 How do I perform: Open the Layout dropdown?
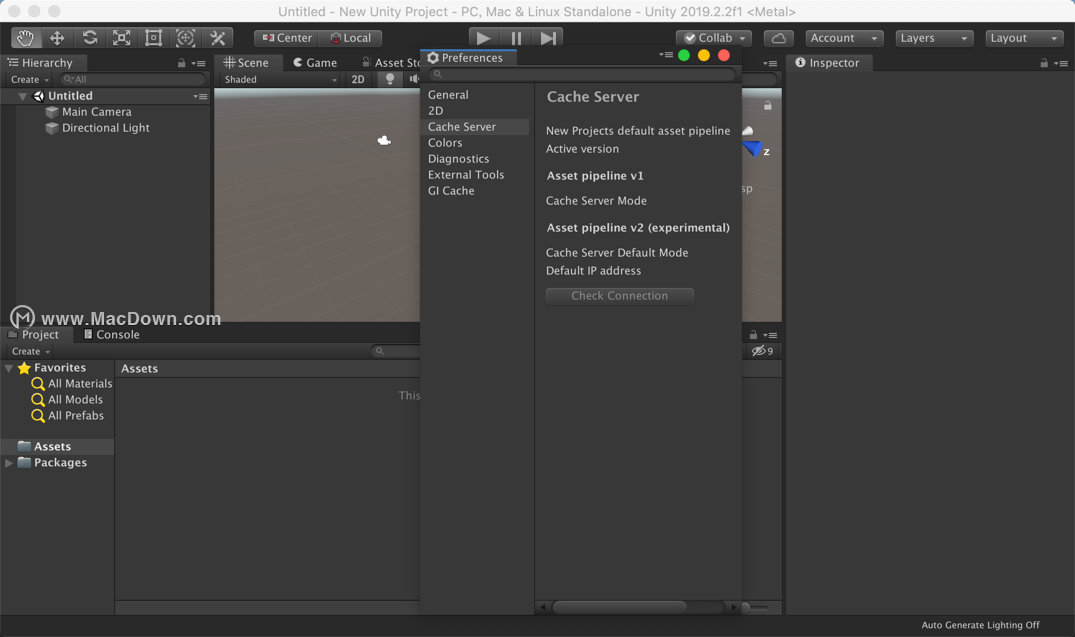1024,38
